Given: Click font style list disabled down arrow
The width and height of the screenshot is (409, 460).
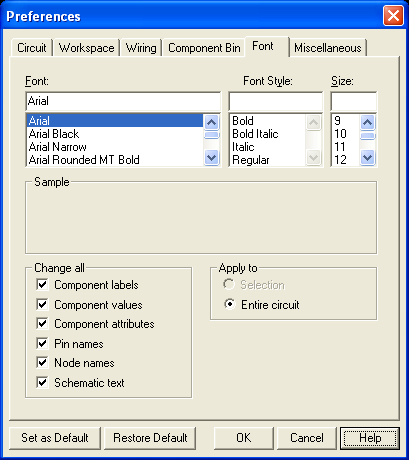Looking at the screenshot, I should coord(313,157).
